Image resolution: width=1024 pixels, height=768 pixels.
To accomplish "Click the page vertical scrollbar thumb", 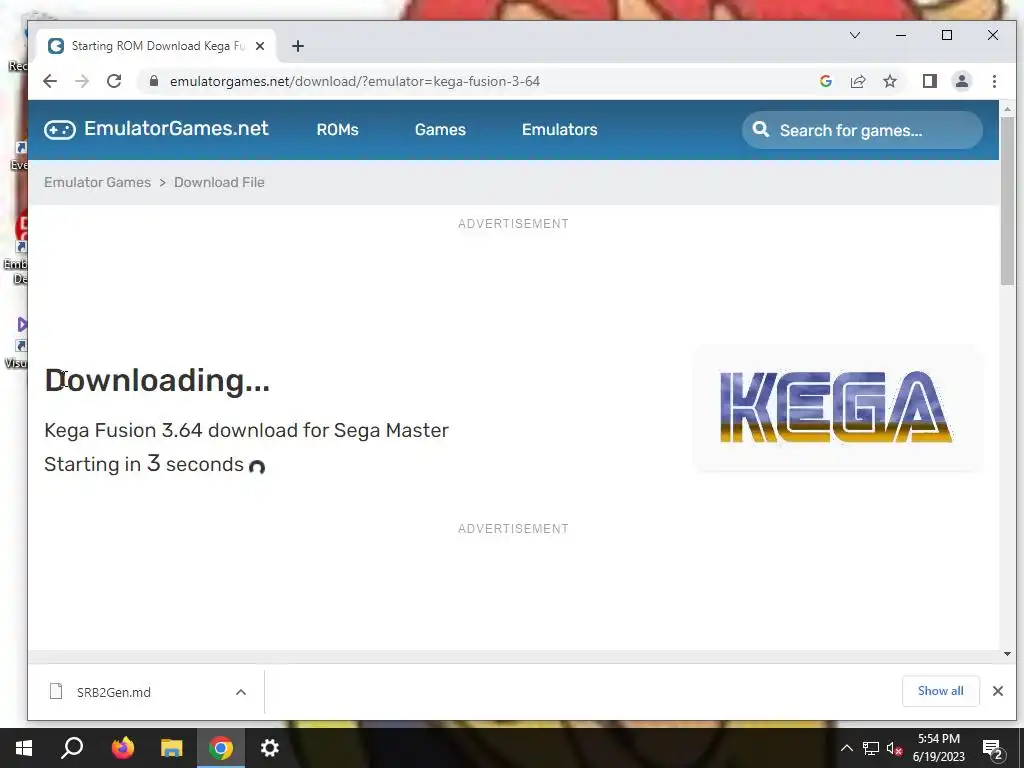I will click(x=1007, y=200).
